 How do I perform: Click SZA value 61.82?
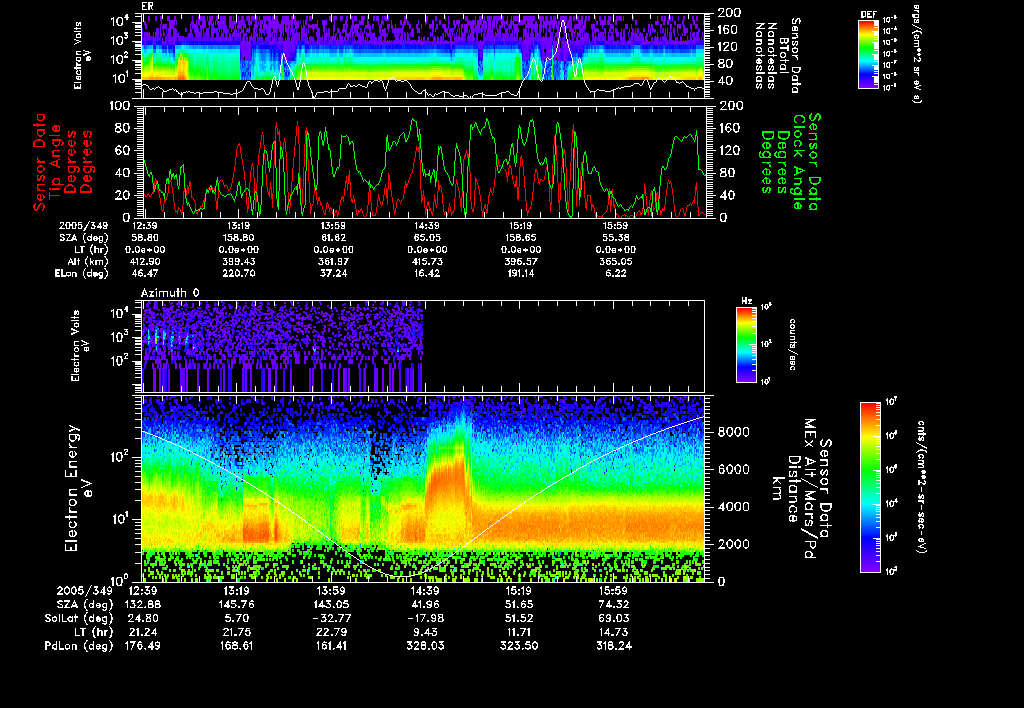click(333, 238)
